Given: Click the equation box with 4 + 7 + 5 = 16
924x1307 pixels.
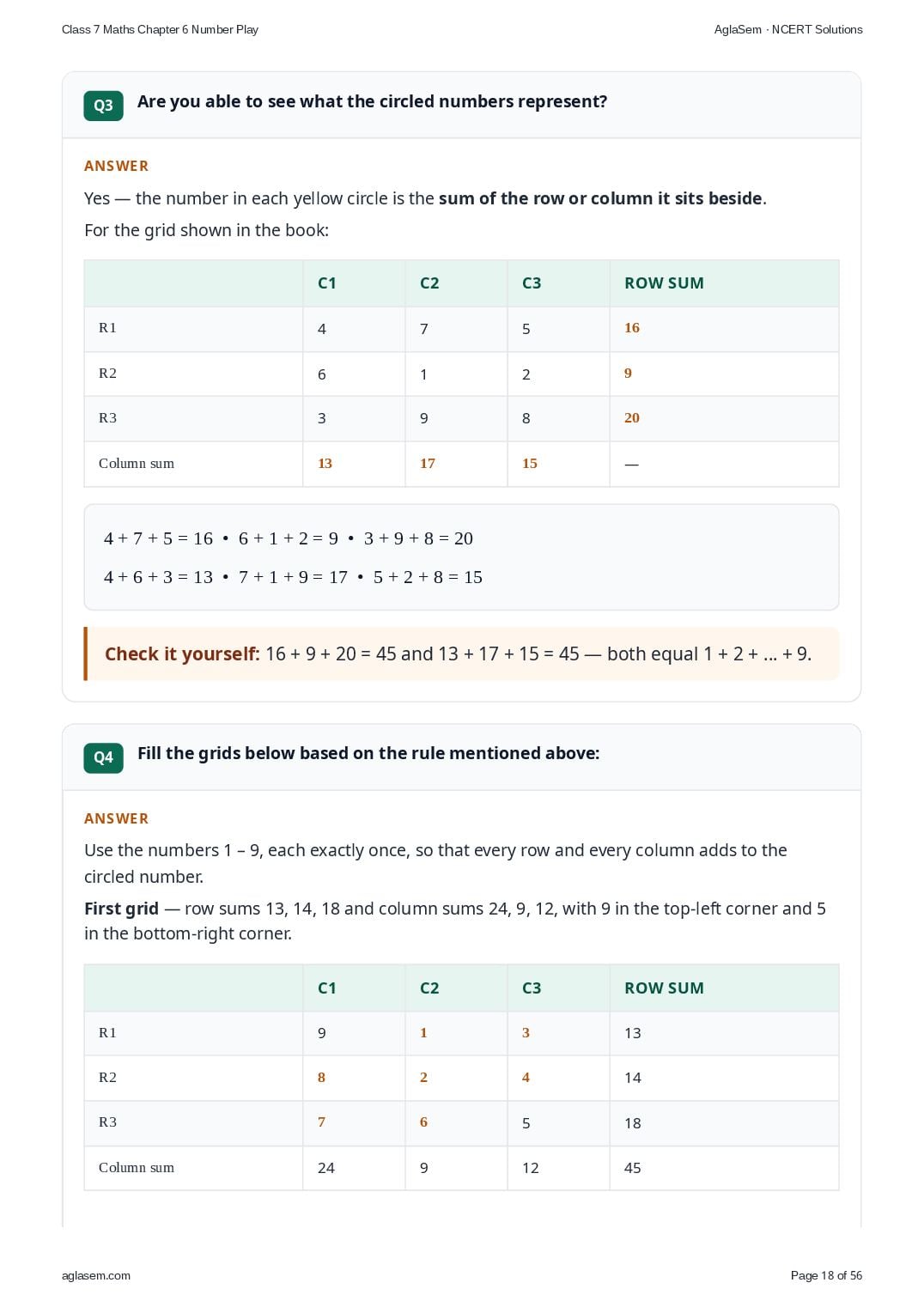Looking at the screenshot, I should (x=461, y=557).
